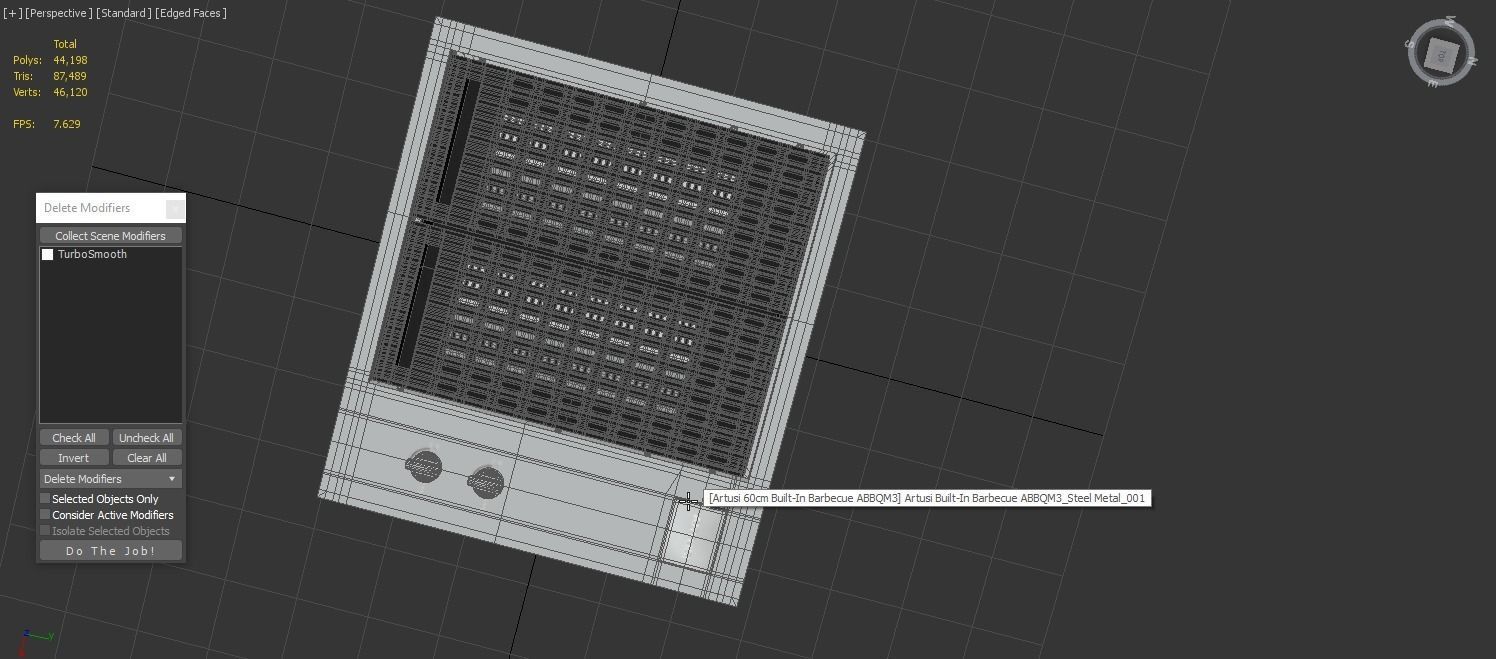Viewport: 1496px width, 659px height.
Task: Enable Consider Active Modifiers checkbox
Action: click(x=45, y=514)
